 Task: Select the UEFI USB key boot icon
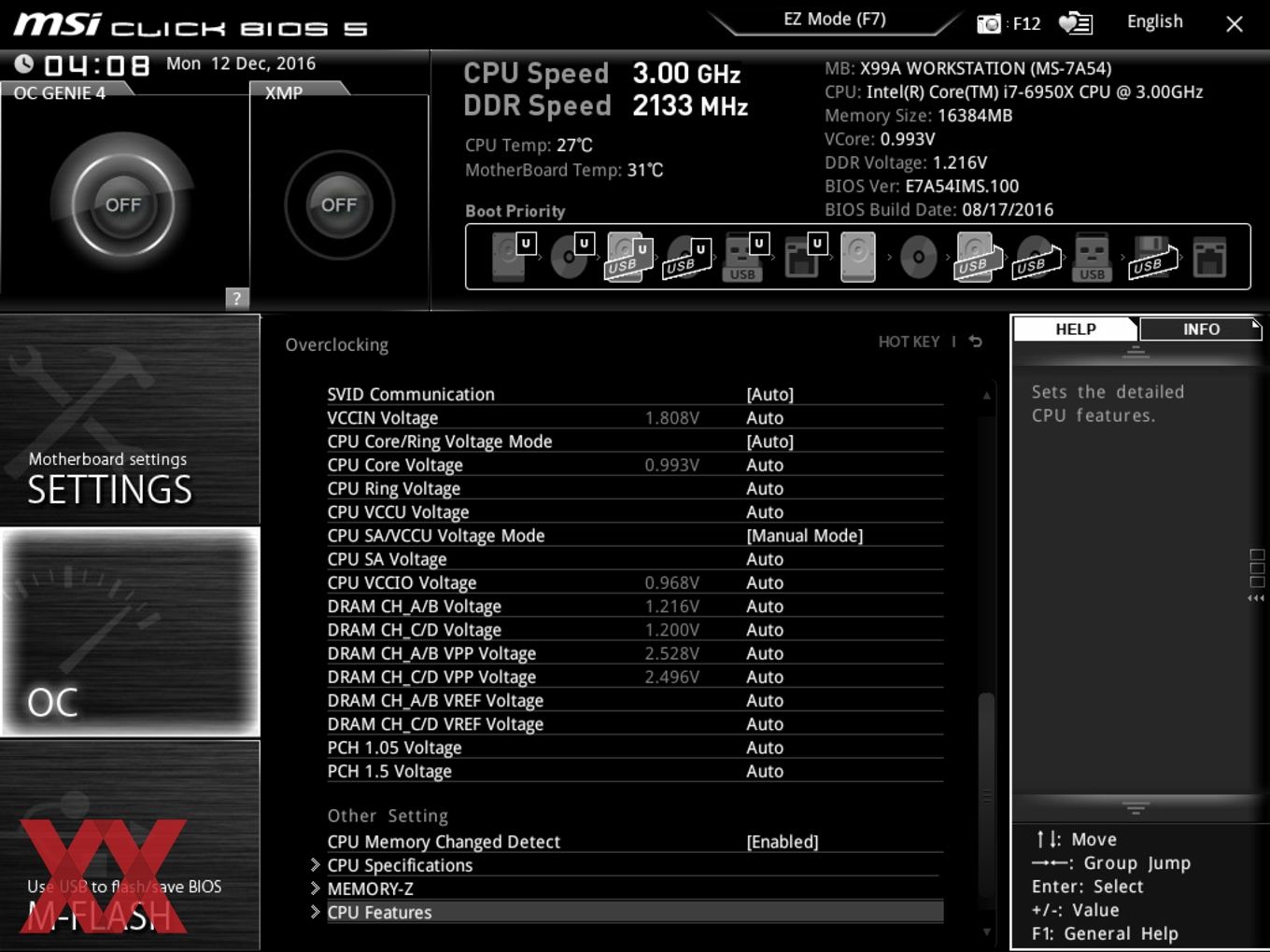point(744,258)
